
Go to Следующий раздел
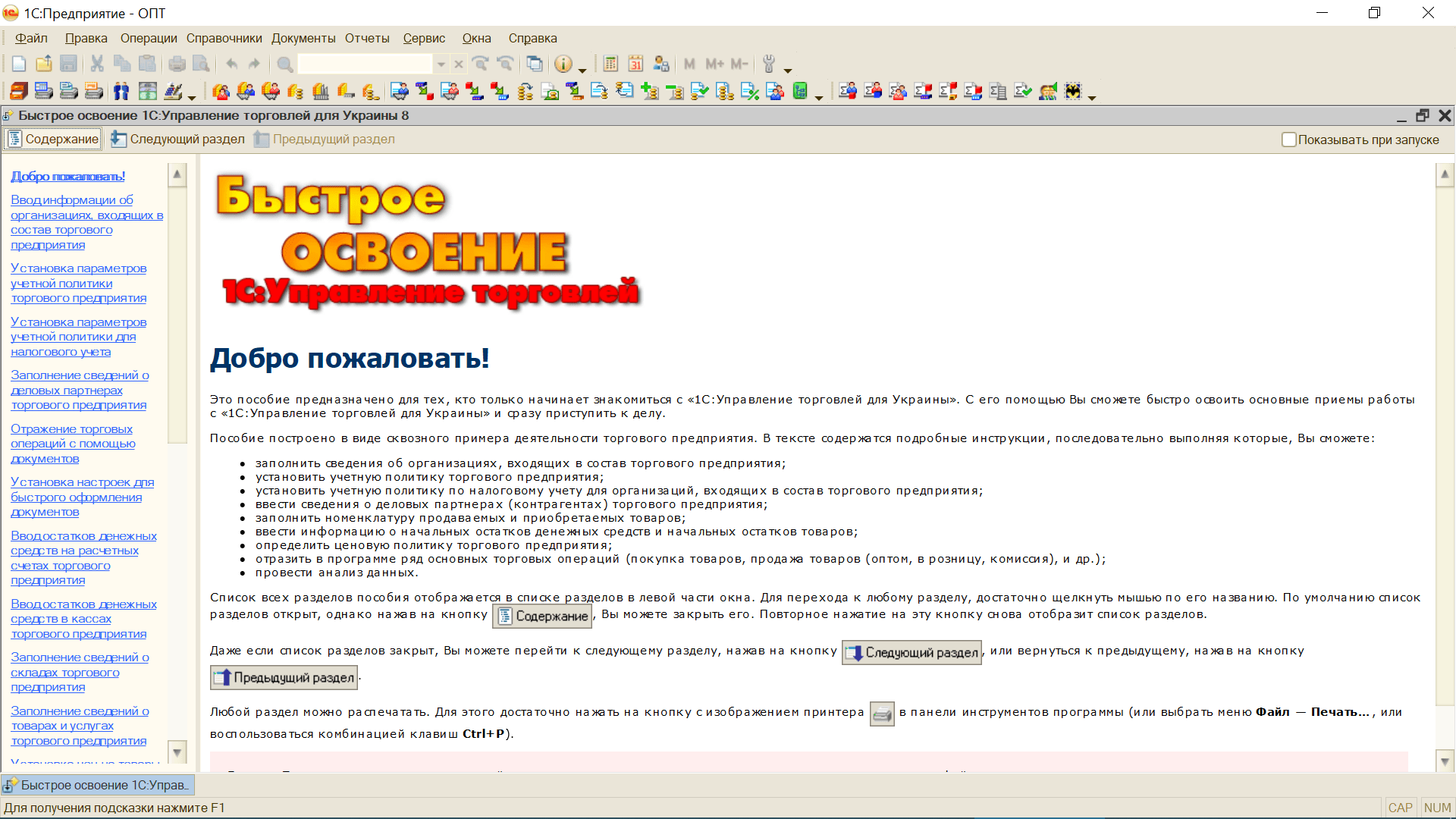click(x=177, y=139)
